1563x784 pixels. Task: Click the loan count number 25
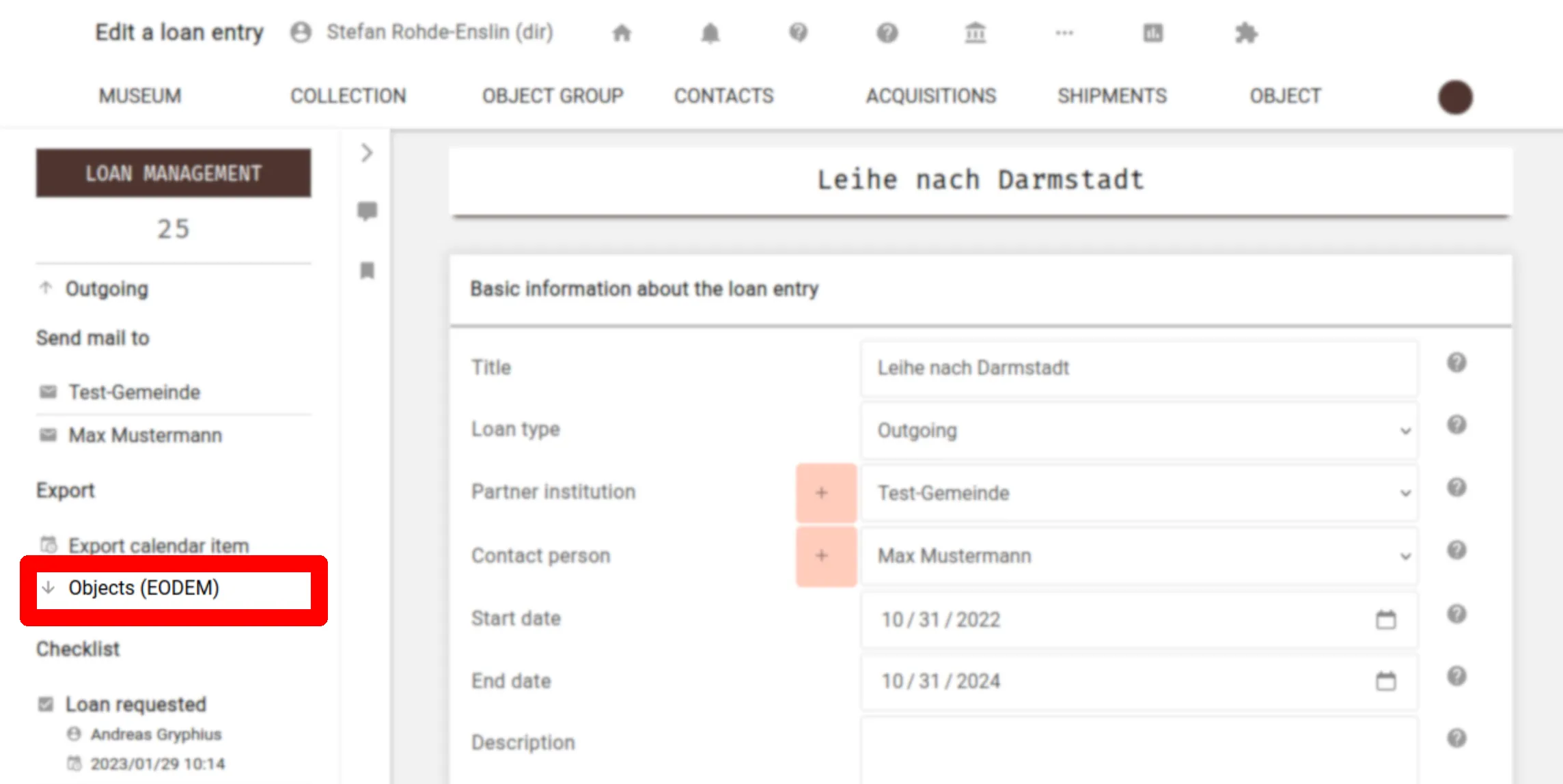click(173, 229)
